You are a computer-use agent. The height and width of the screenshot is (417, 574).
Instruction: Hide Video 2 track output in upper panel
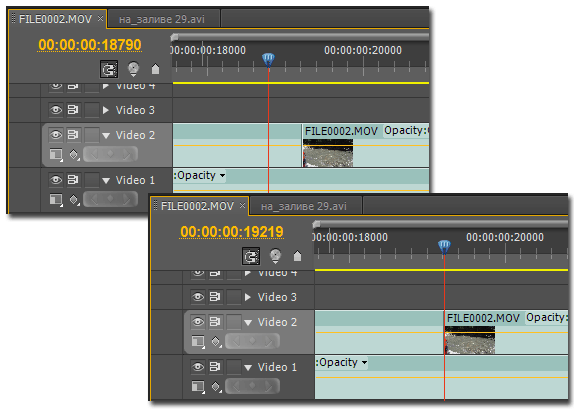coord(56,135)
